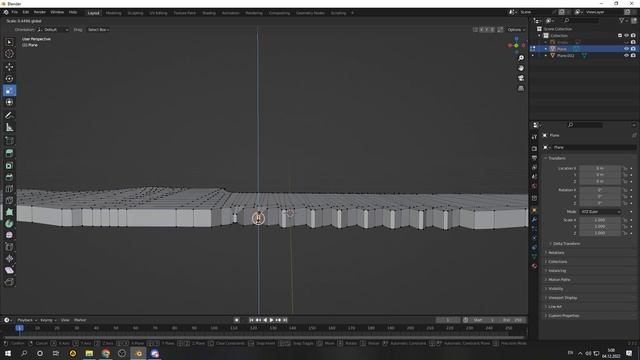The height and width of the screenshot is (360, 640).
Task: Expand the Delta Transform panel
Action: pyautogui.click(x=566, y=244)
